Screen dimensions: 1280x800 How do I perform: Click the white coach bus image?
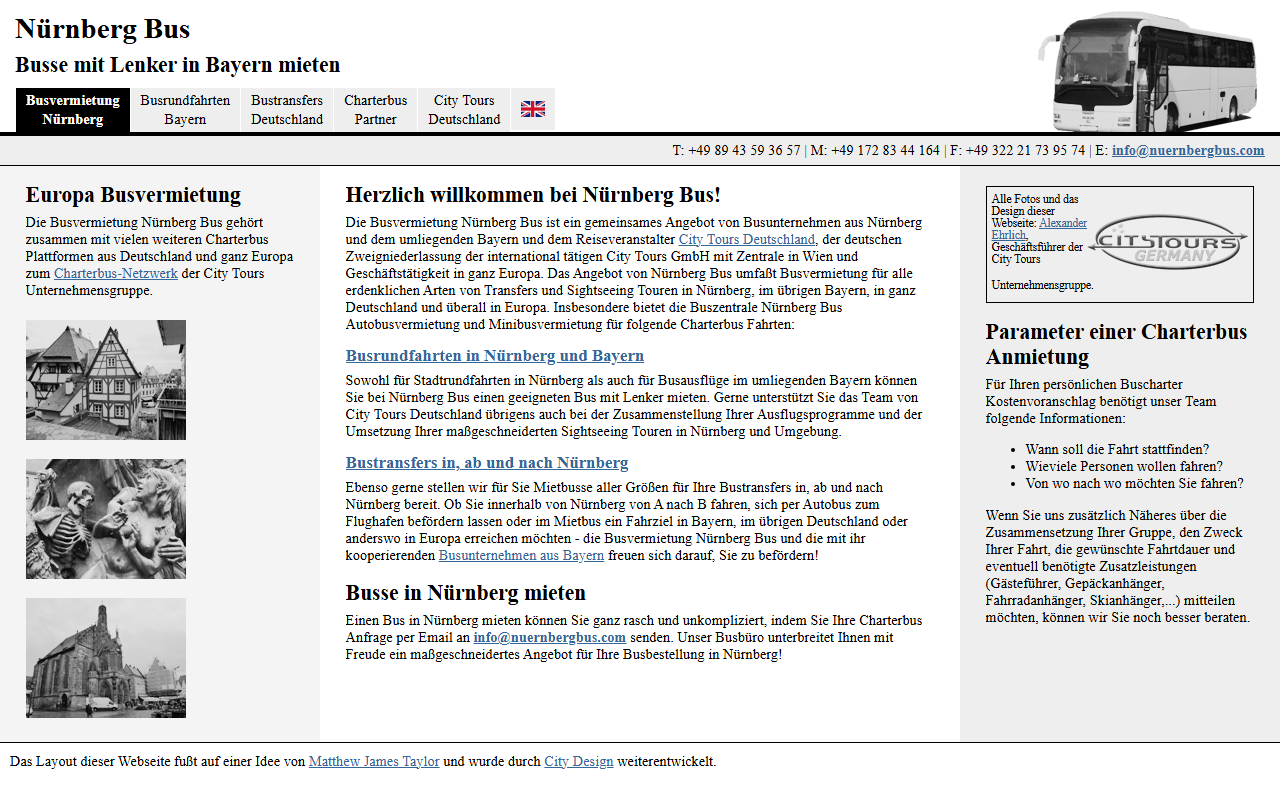pos(1149,71)
